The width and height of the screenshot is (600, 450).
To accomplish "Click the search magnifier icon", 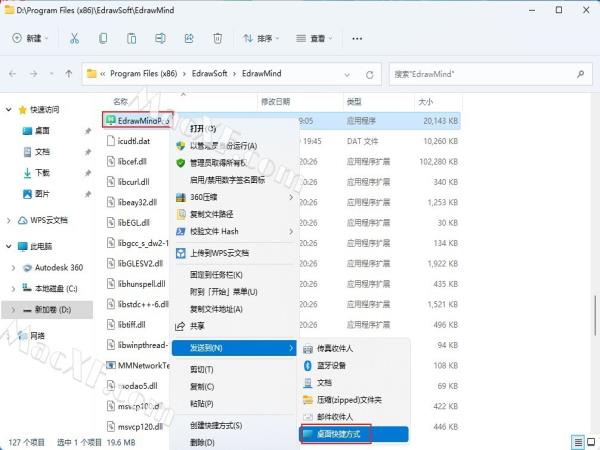I will [580, 74].
